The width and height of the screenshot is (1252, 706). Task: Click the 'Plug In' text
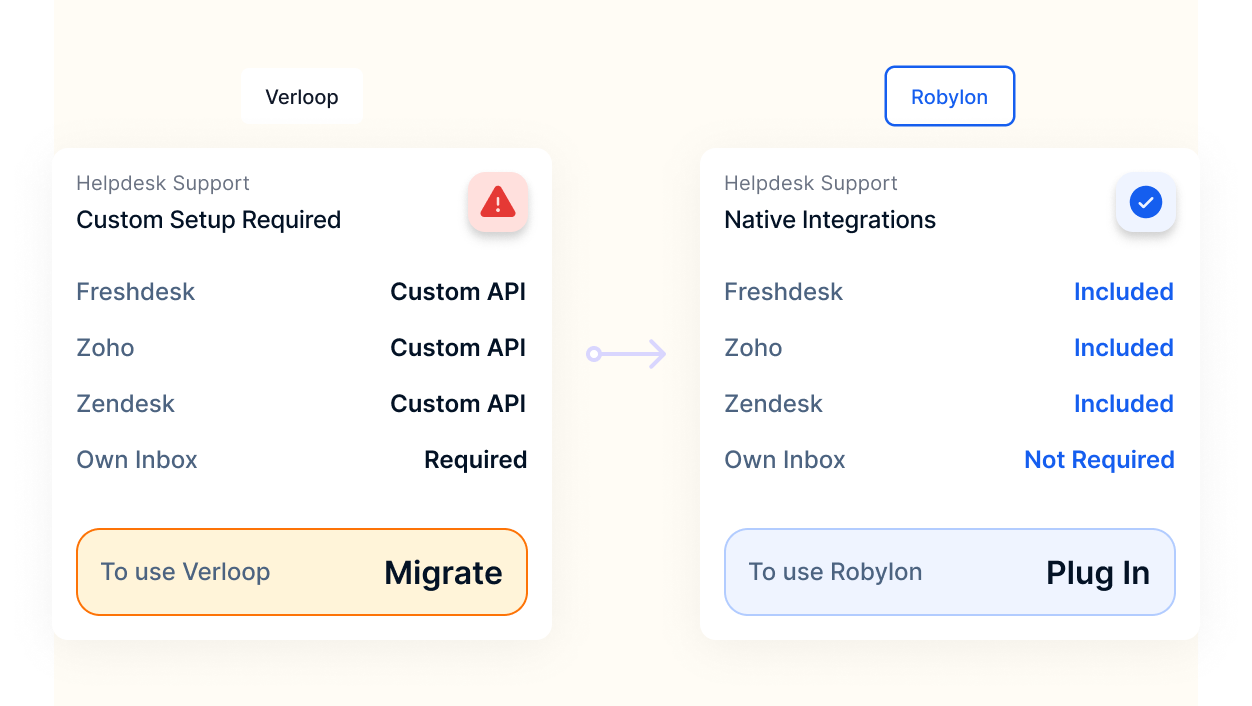pyautogui.click(x=1098, y=573)
